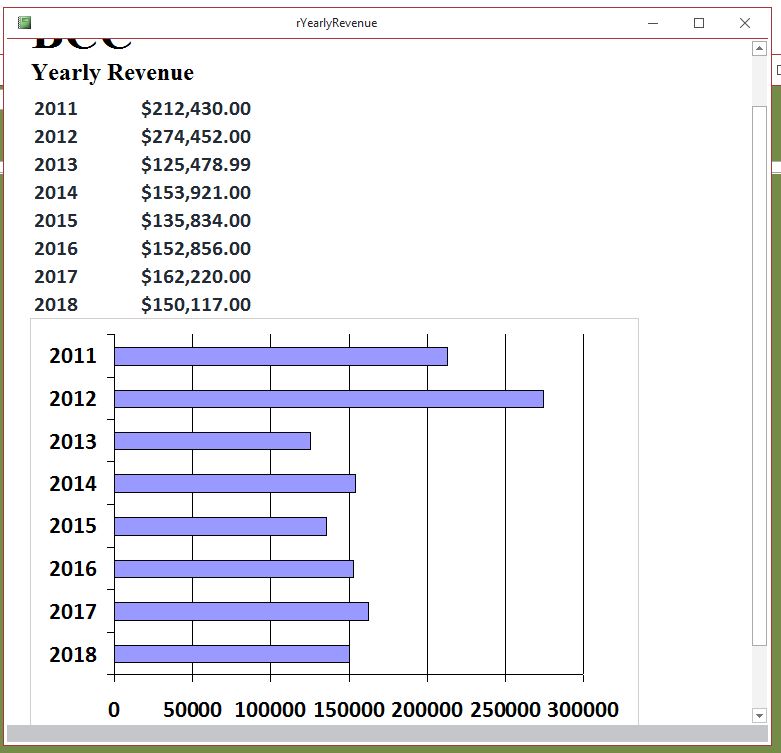The width and height of the screenshot is (781, 753).
Task: Select the 2017 year cell in table
Action: point(56,276)
